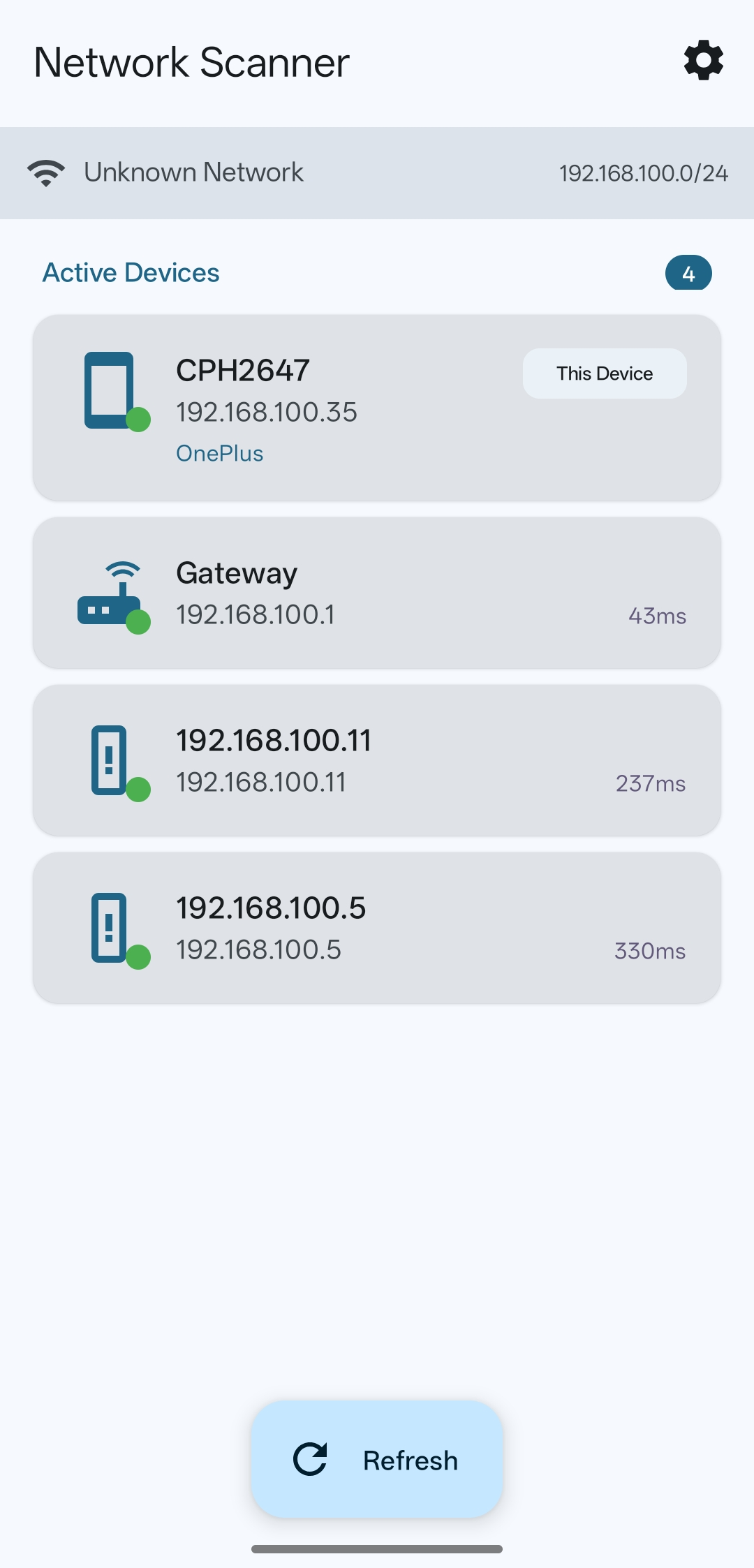Tap the Active Devices section header
The image size is (754, 1568).
[x=131, y=273]
